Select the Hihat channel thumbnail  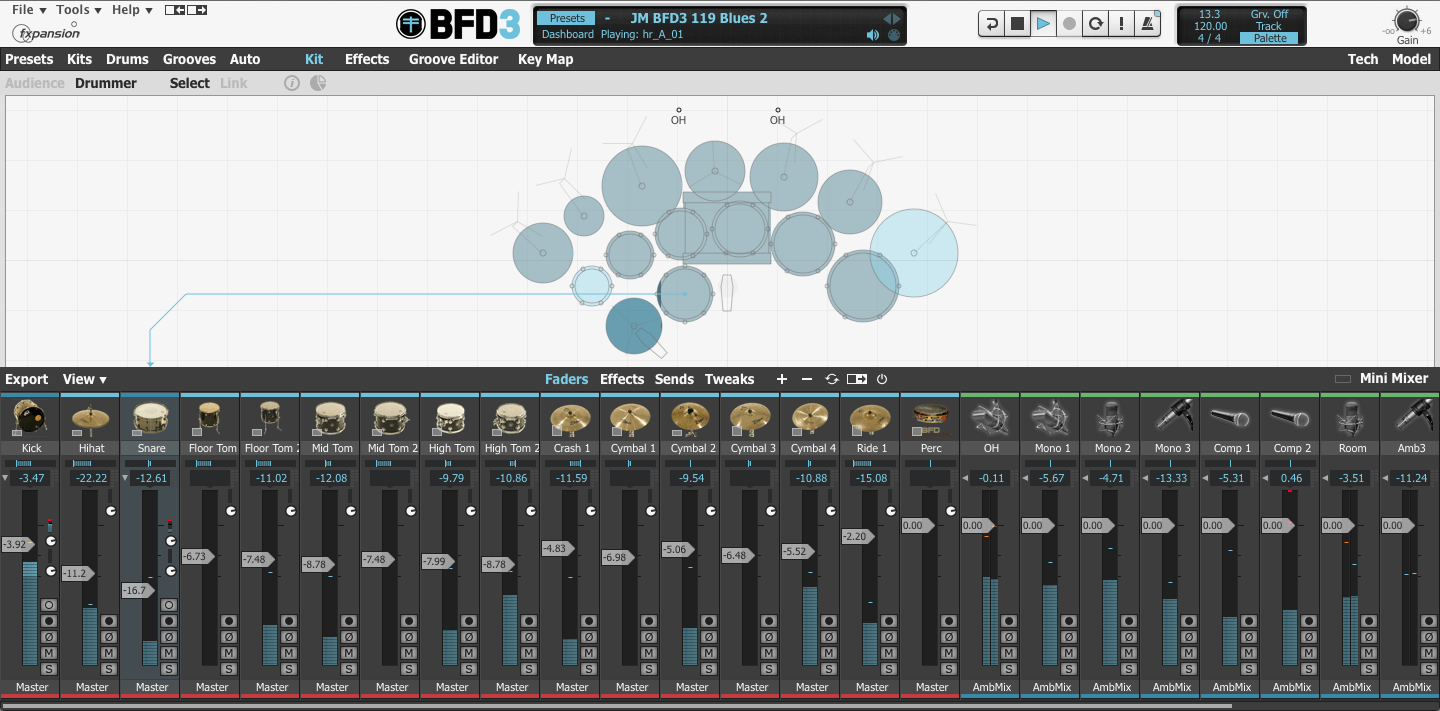pos(90,417)
